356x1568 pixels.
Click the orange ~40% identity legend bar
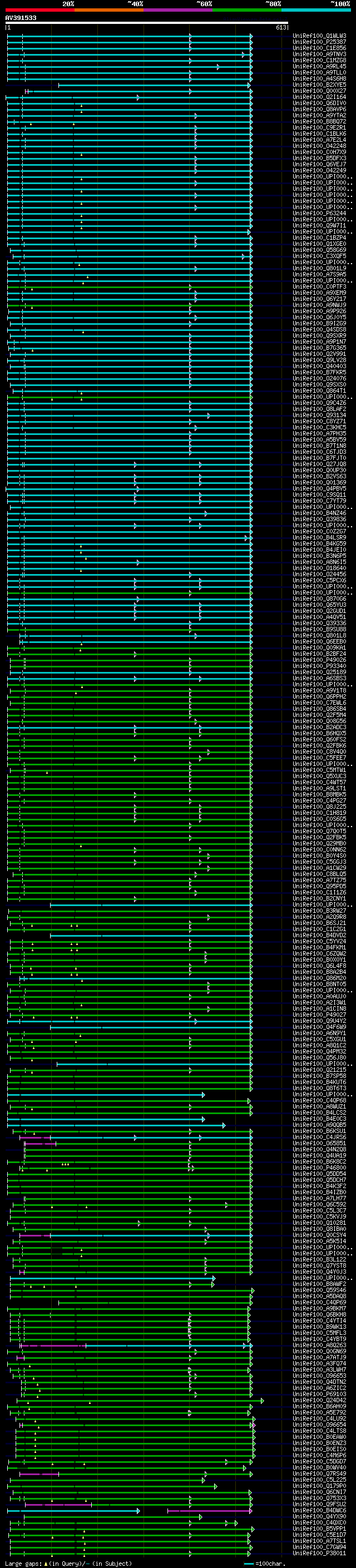coord(109,10)
